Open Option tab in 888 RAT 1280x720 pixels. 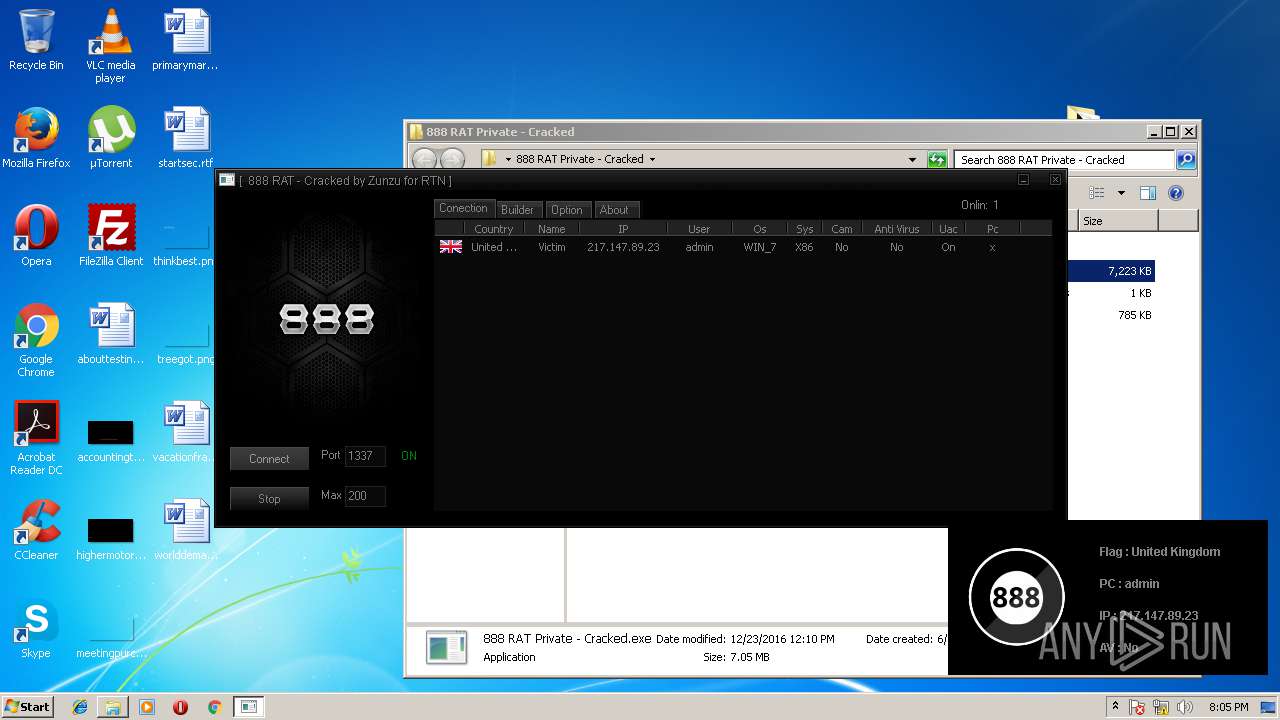(x=566, y=209)
